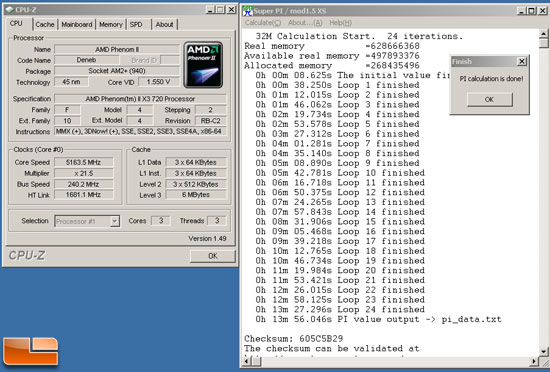Viewport: 550px width, 372px height.
Task: Click the AMD Phenom II logo in CPU-Z
Action: coord(203,65)
